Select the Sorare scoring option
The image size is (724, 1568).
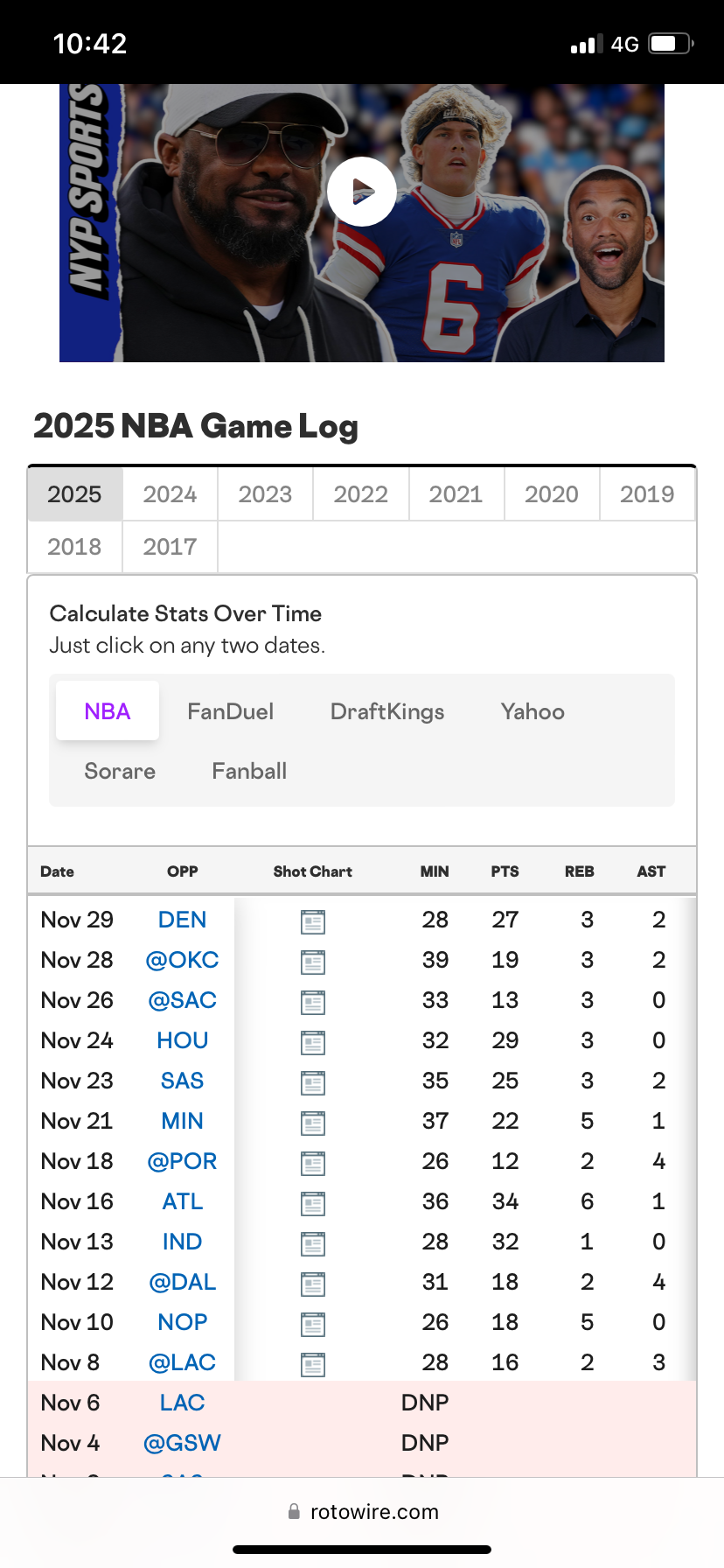120,771
